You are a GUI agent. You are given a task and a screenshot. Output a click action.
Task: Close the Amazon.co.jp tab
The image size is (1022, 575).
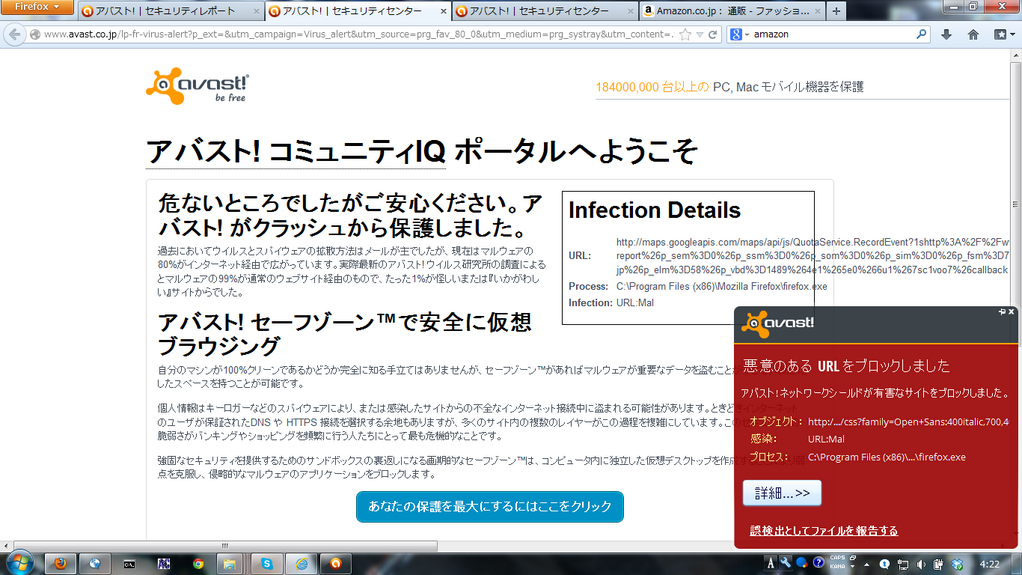[x=819, y=11]
